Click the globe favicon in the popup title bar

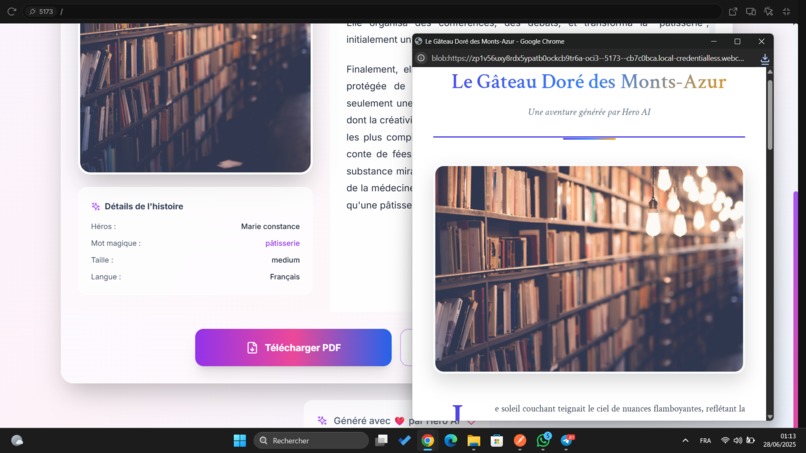(418, 41)
